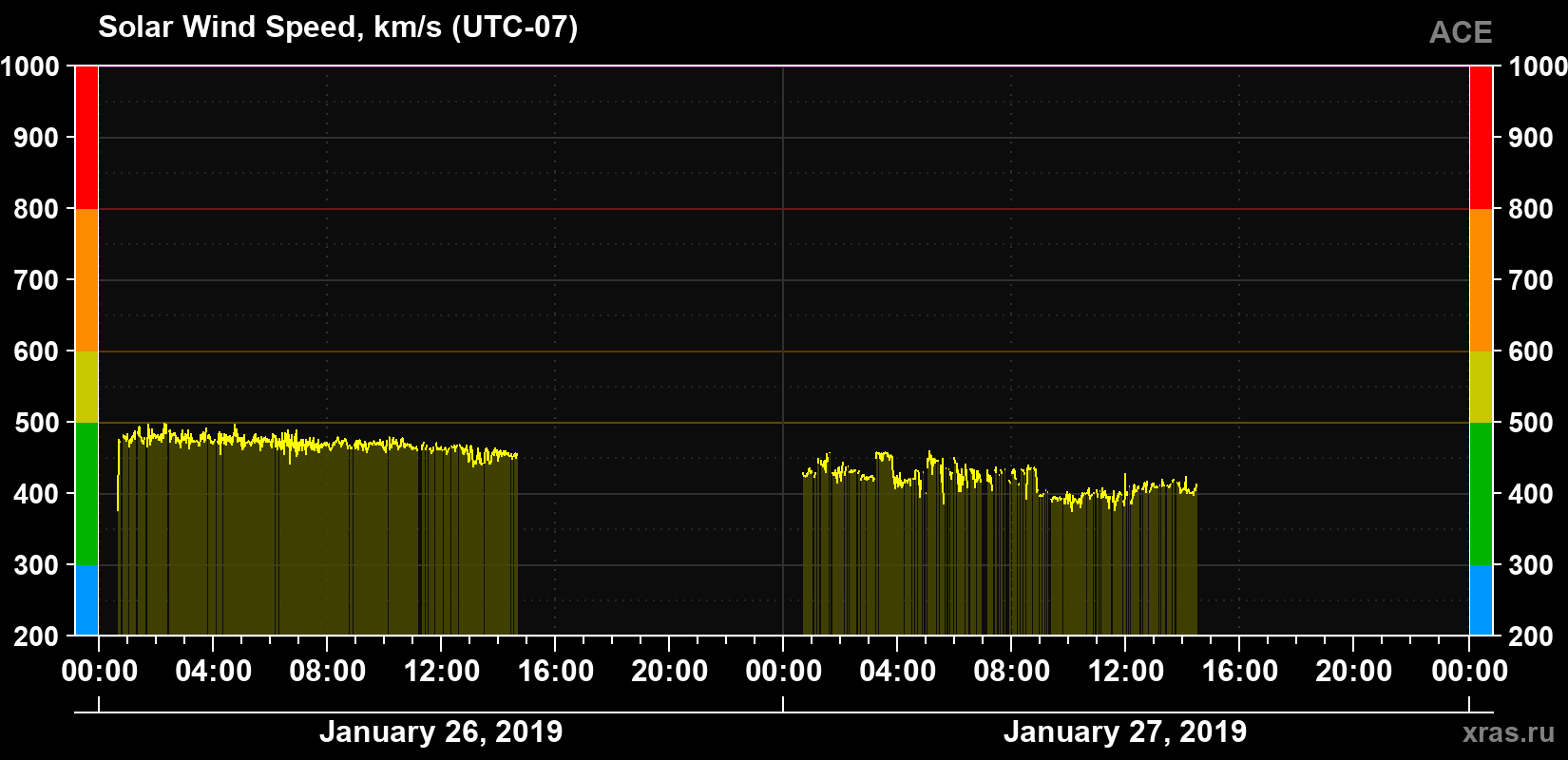Click the 200 label on left axis
This screenshot has height=760, width=1568.
pos(37,636)
